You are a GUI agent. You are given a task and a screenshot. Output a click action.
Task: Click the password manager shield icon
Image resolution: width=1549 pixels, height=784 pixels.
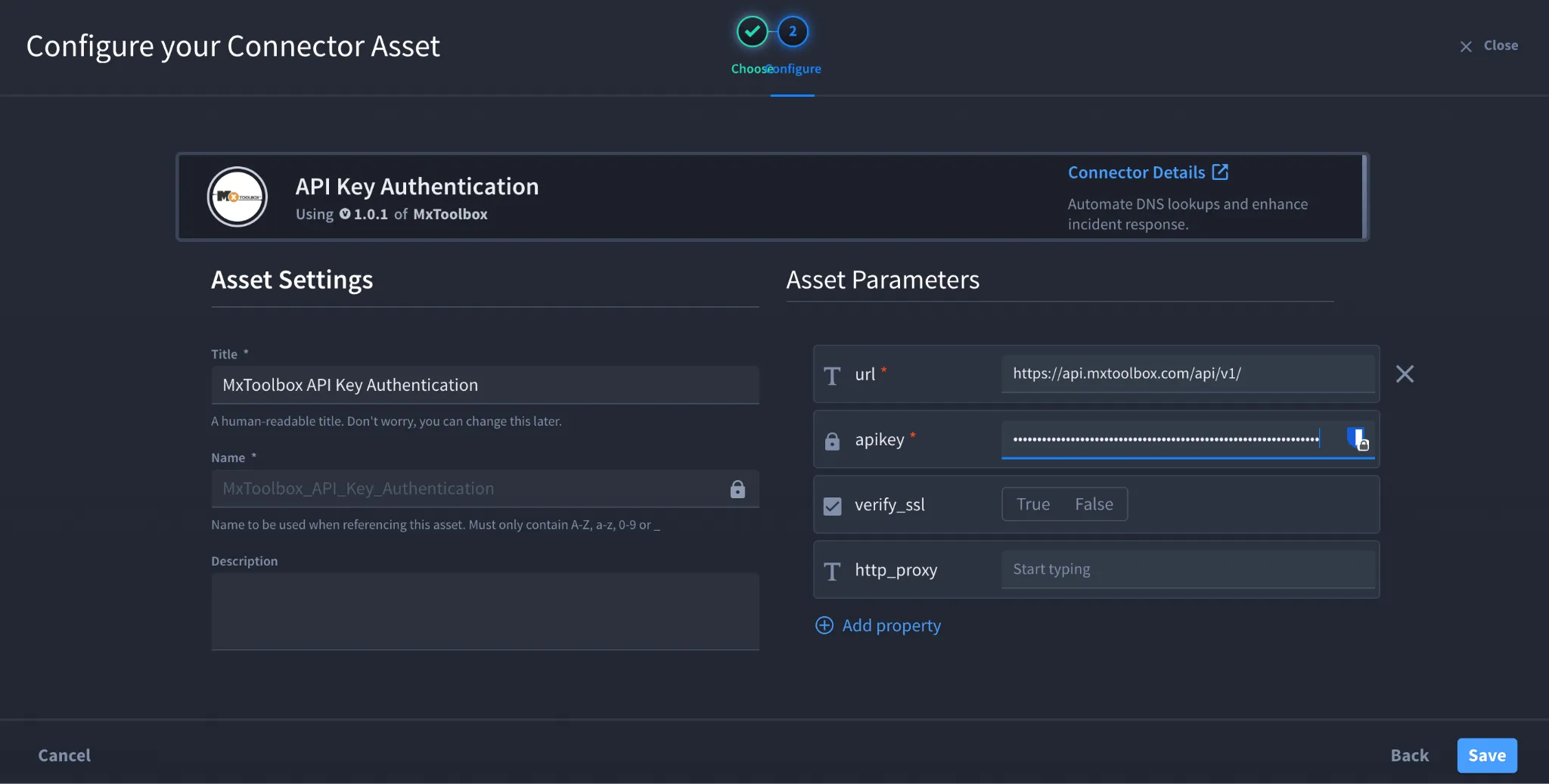(x=1358, y=438)
